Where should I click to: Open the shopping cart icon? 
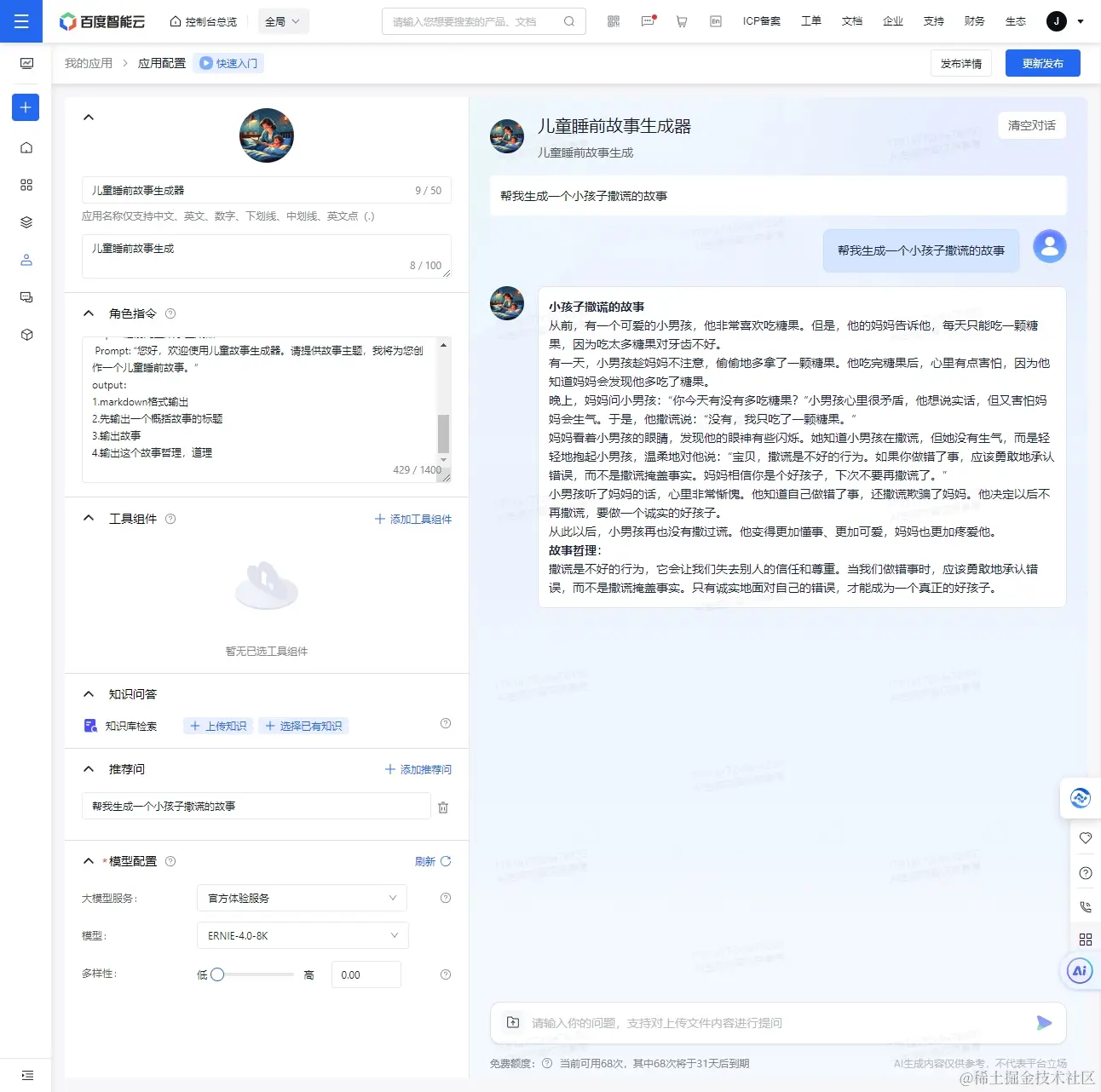click(682, 21)
